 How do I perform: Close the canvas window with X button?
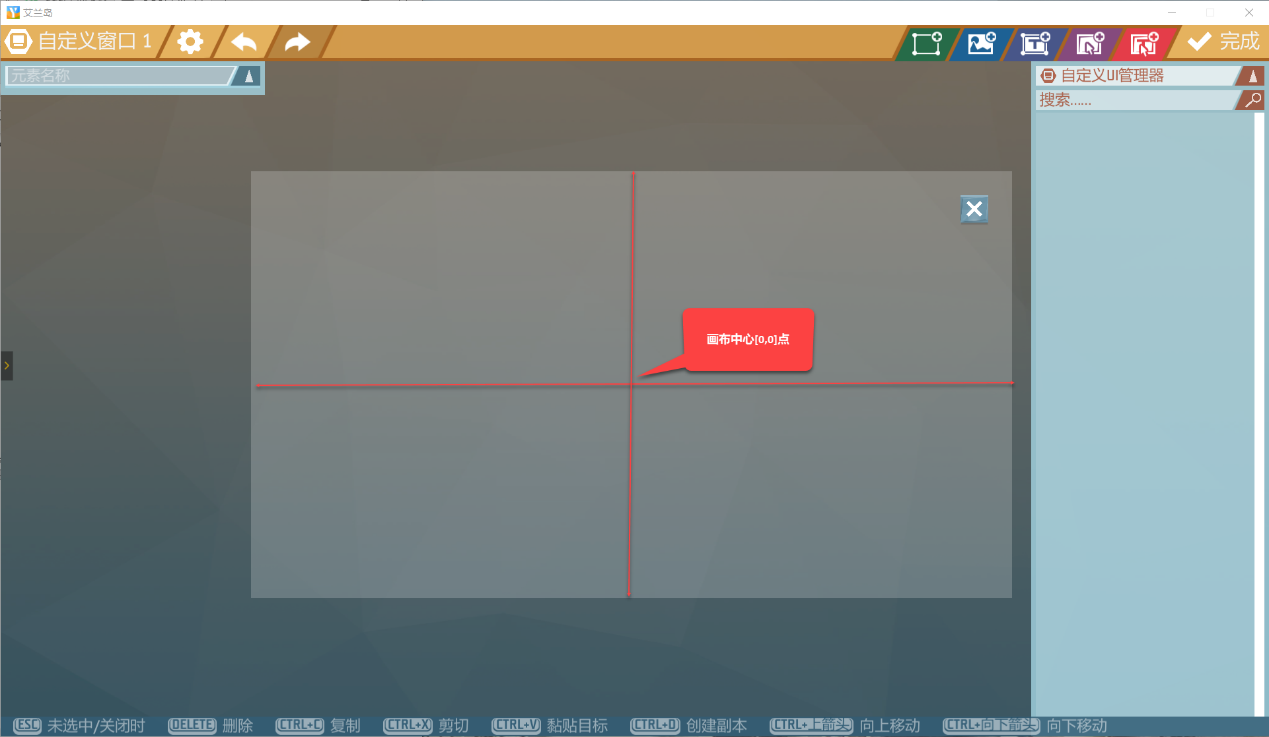click(x=974, y=209)
